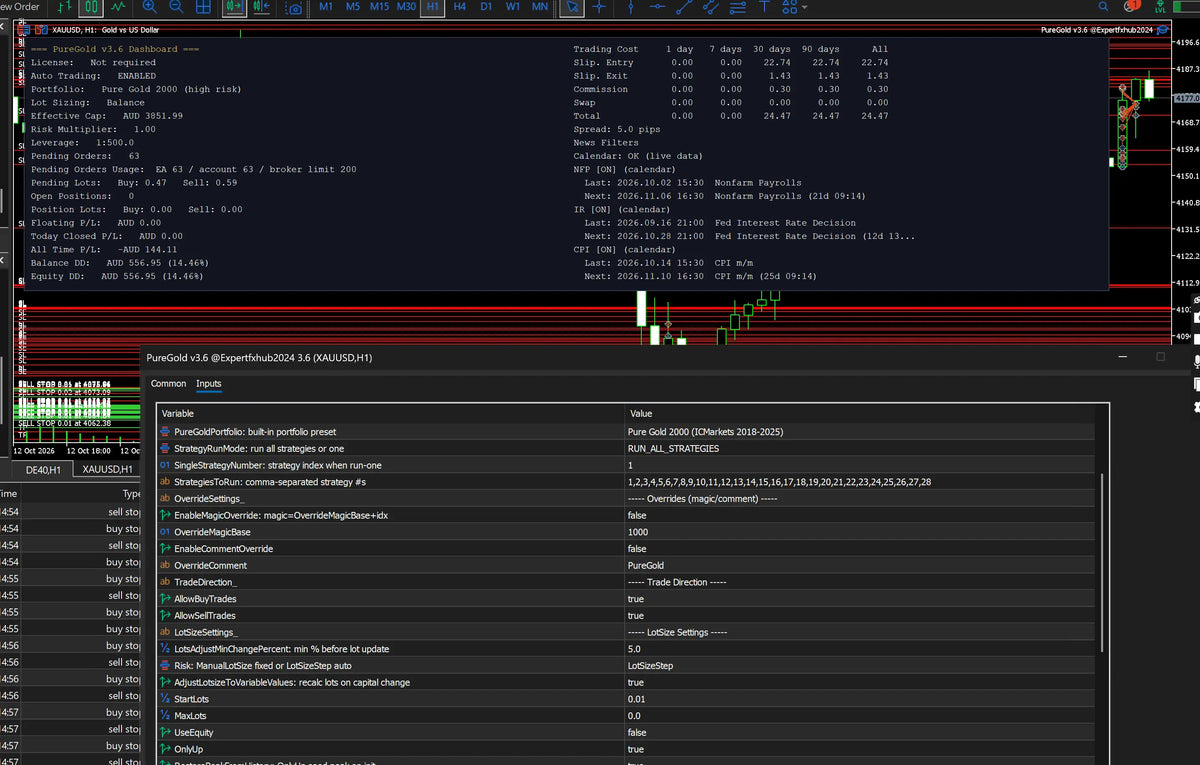Switch to the Common tab in PureGold dialog
Viewport: 1200px width, 765px height.
point(168,384)
